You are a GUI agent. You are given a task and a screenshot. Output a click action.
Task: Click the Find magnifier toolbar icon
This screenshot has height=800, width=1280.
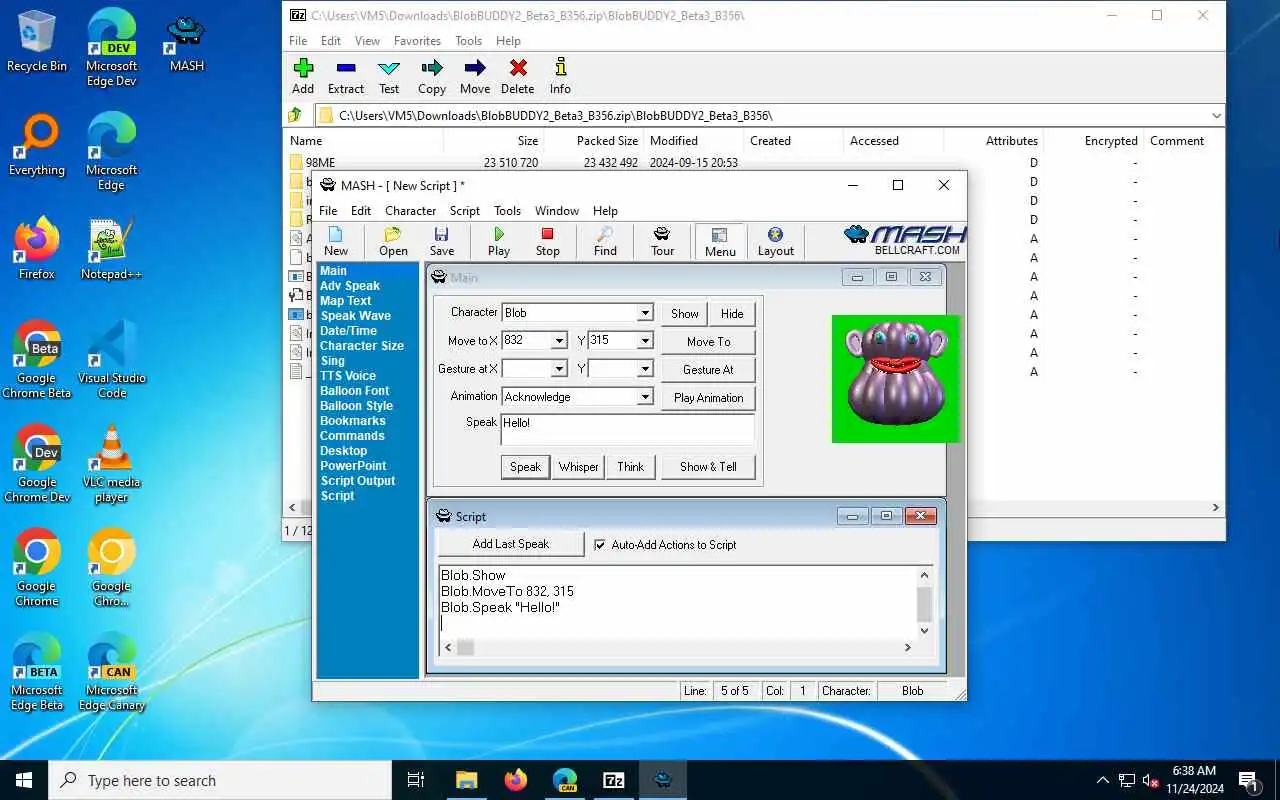click(x=605, y=242)
